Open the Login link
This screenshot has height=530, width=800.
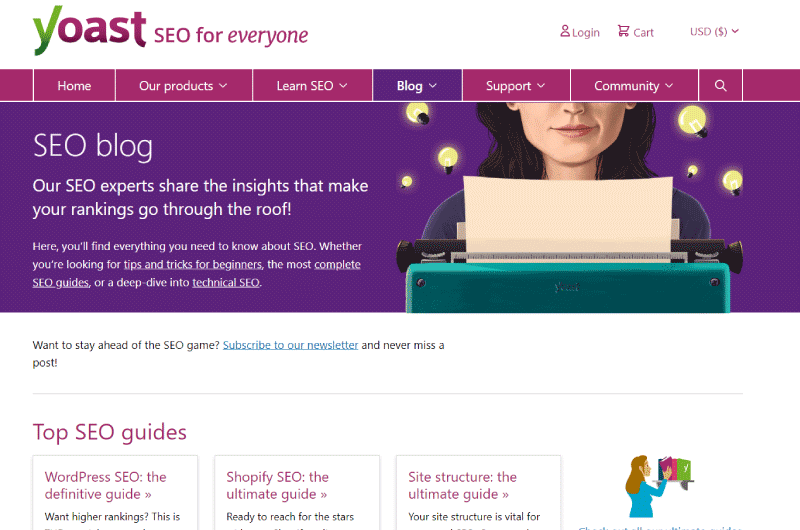580,32
